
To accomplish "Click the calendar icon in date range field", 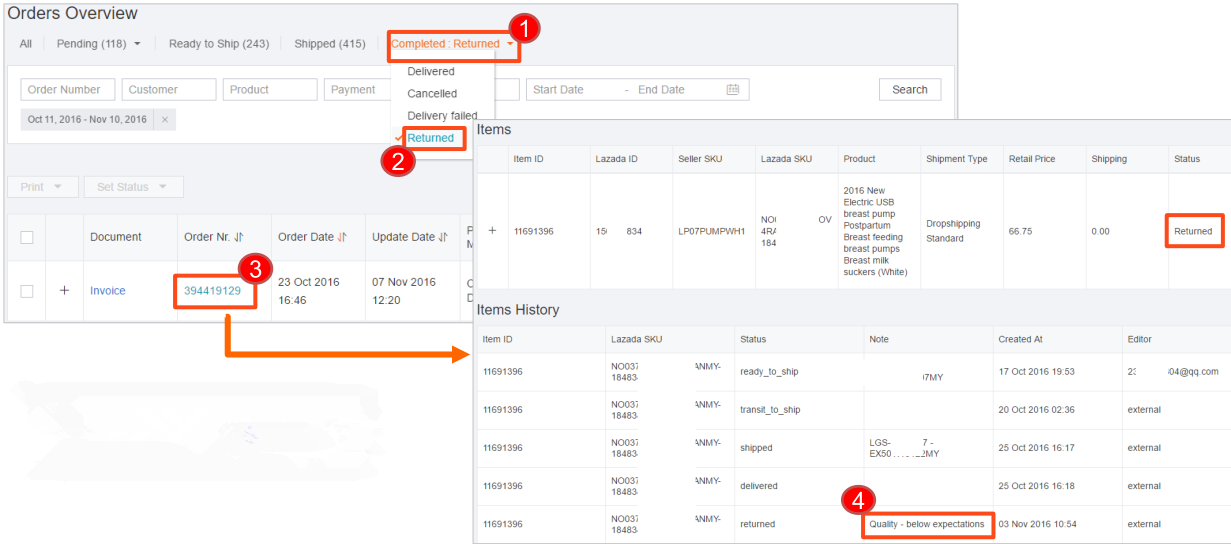I will pyautogui.click(x=733, y=90).
